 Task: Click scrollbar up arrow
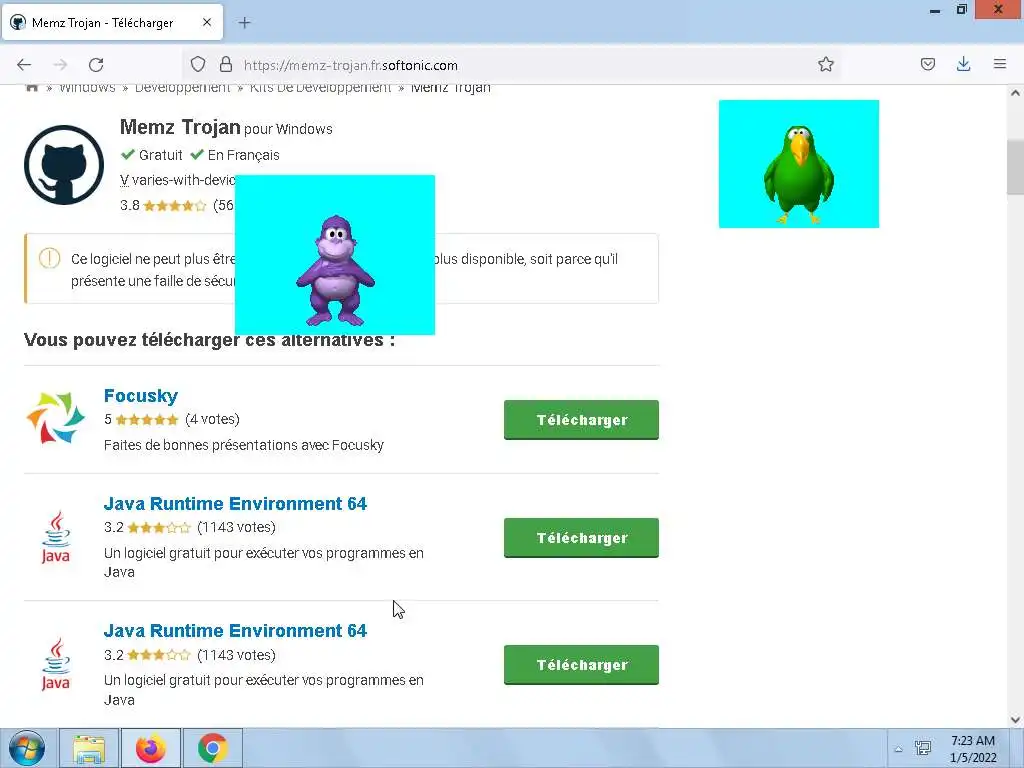pyautogui.click(x=1015, y=93)
